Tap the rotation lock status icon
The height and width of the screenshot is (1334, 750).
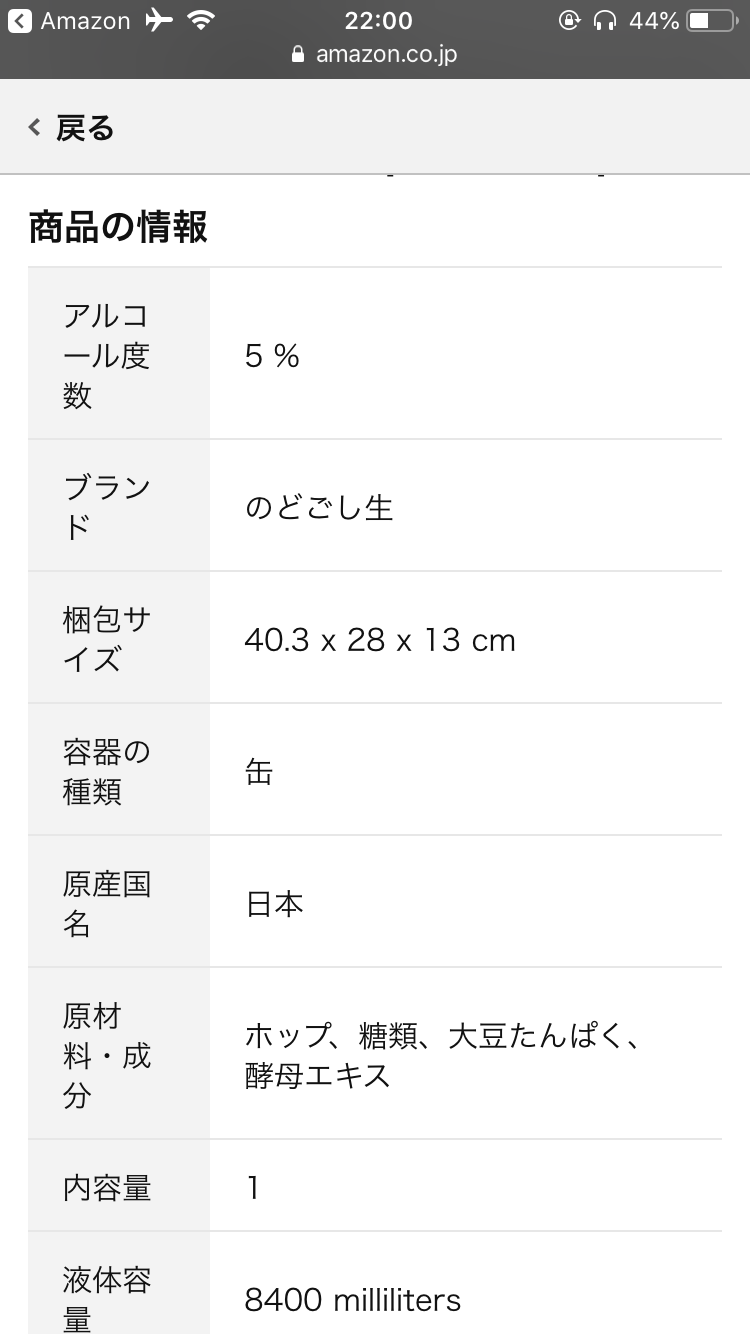click(x=569, y=21)
